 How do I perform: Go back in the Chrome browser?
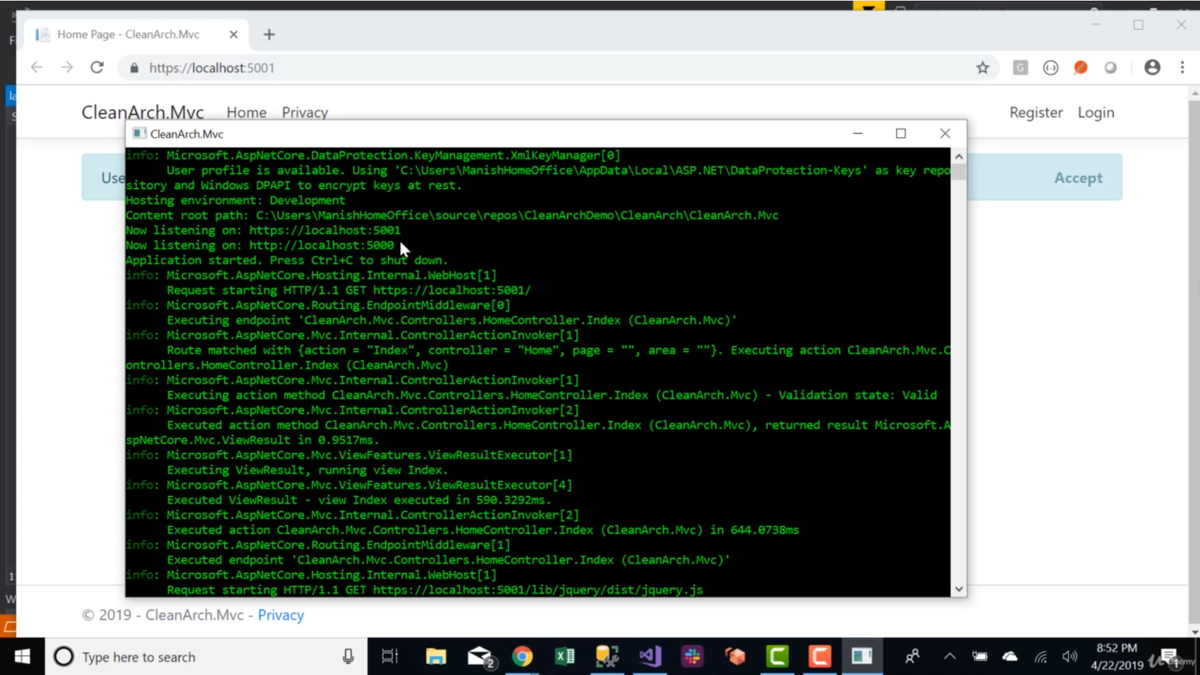coord(37,67)
